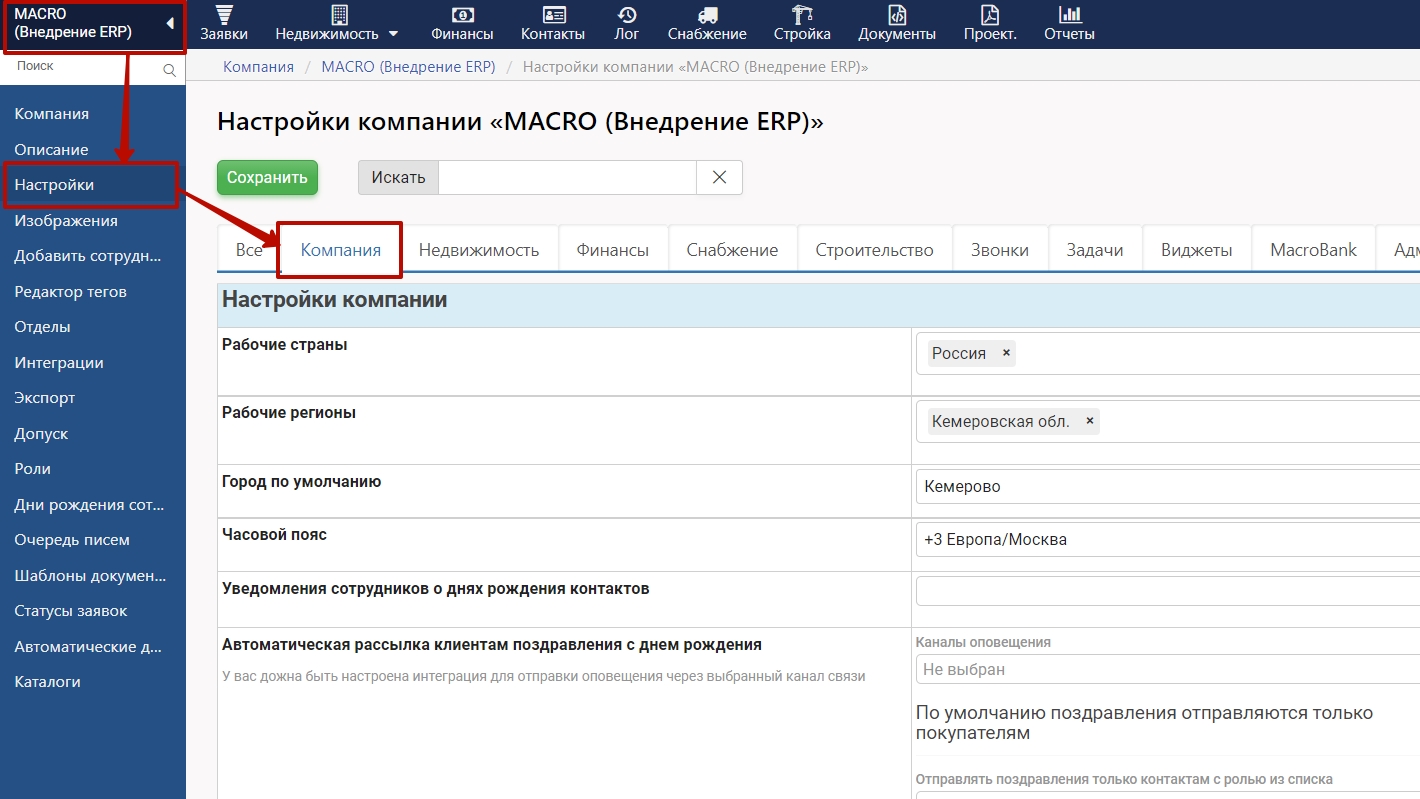Viewport: 1420px width, 799px height.
Task: Open Интеграции in the sidebar menu
Action: [x=59, y=363]
